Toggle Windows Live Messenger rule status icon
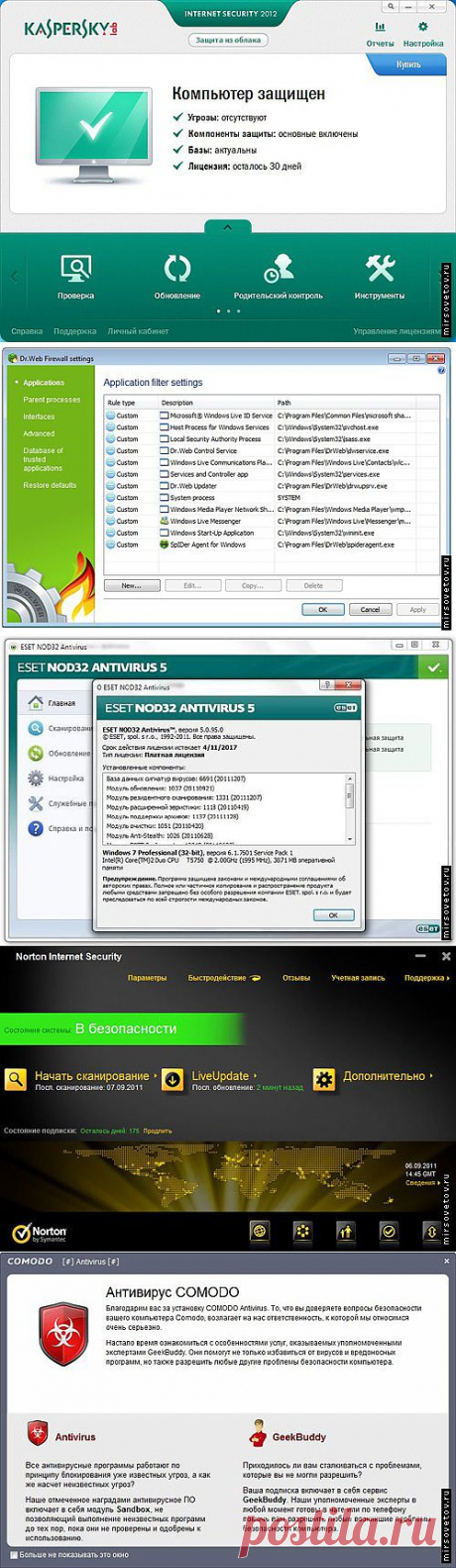This screenshot has height=1568, width=456. point(111,521)
